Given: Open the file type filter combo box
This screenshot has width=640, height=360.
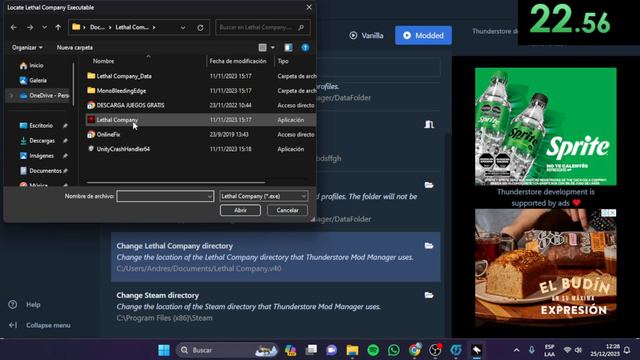Looking at the screenshot, I should pos(263,196).
